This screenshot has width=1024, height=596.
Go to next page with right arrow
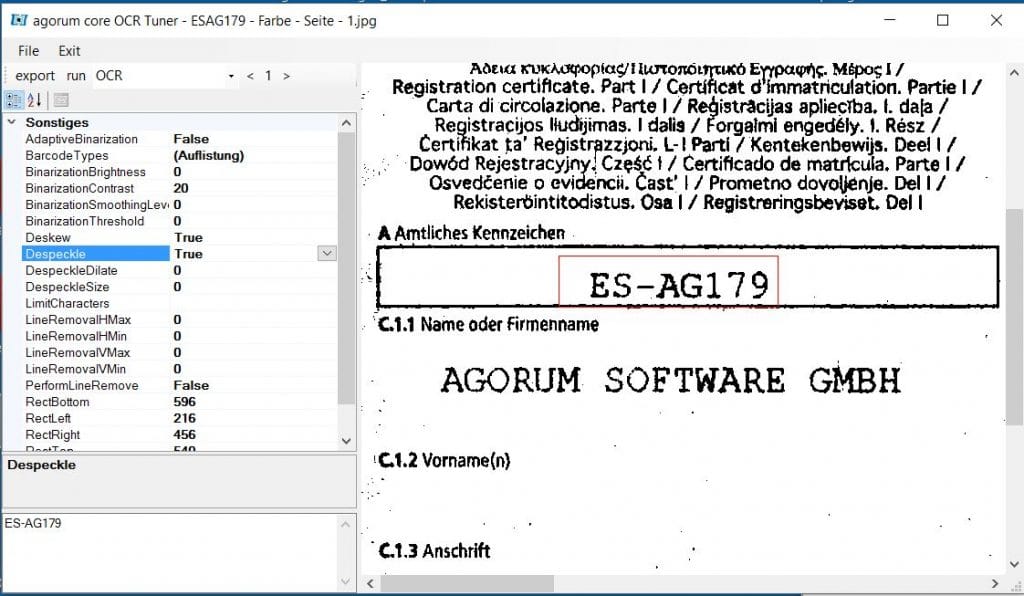pyautogui.click(x=287, y=76)
